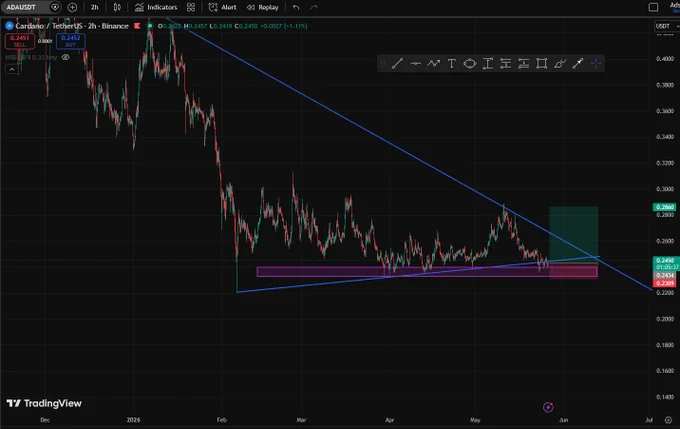Open the indicator templates grid icon
The image size is (680, 429).
[x=191, y=7]
